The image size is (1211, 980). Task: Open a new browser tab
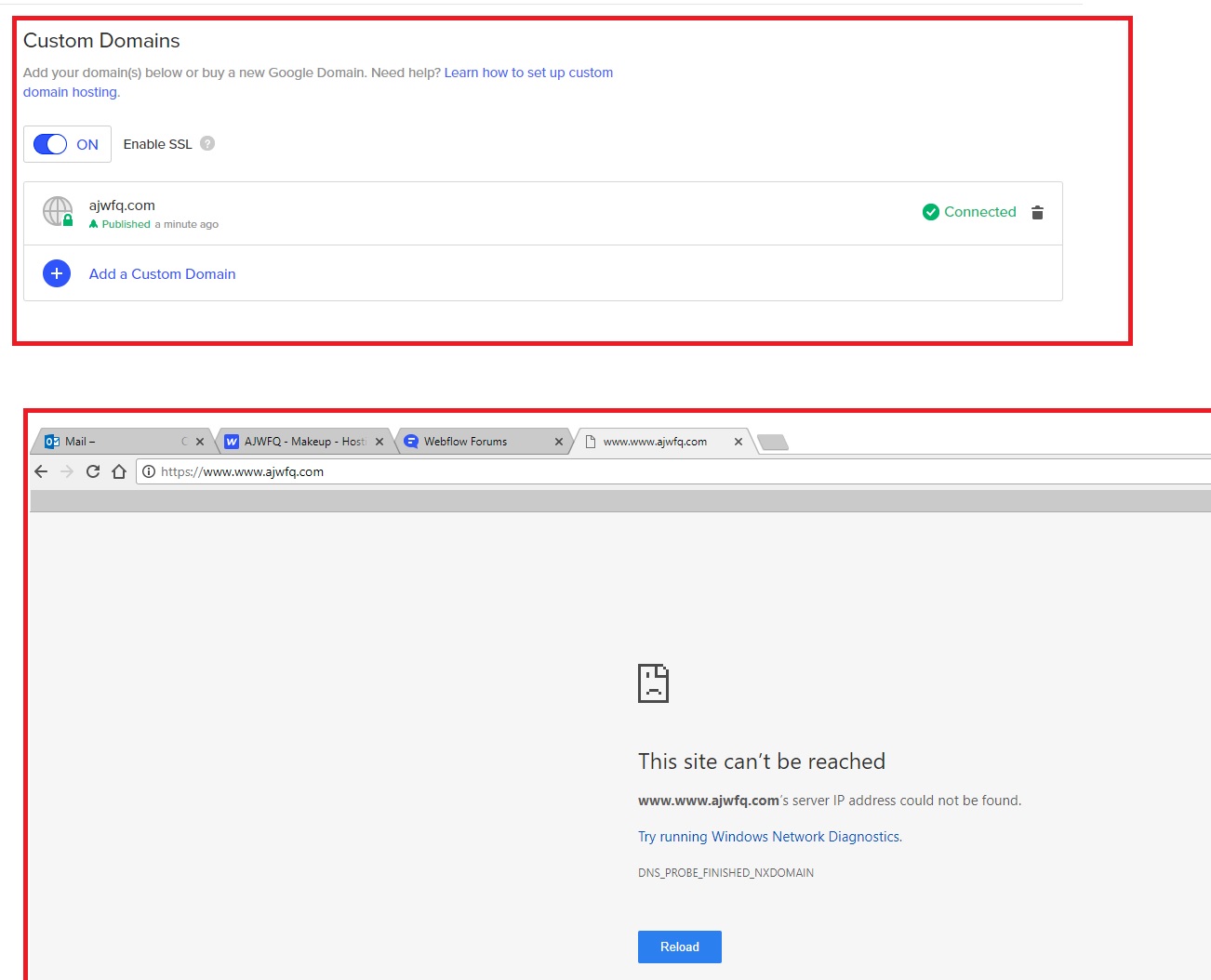pyautogui.click(x=773, y=443)
